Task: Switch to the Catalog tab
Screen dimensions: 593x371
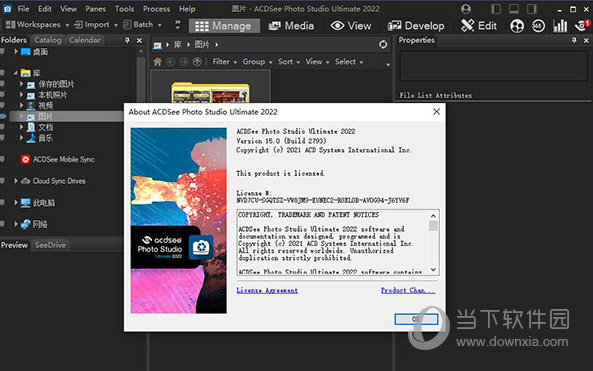Action: pyautogui.click(x=48, y=40)
